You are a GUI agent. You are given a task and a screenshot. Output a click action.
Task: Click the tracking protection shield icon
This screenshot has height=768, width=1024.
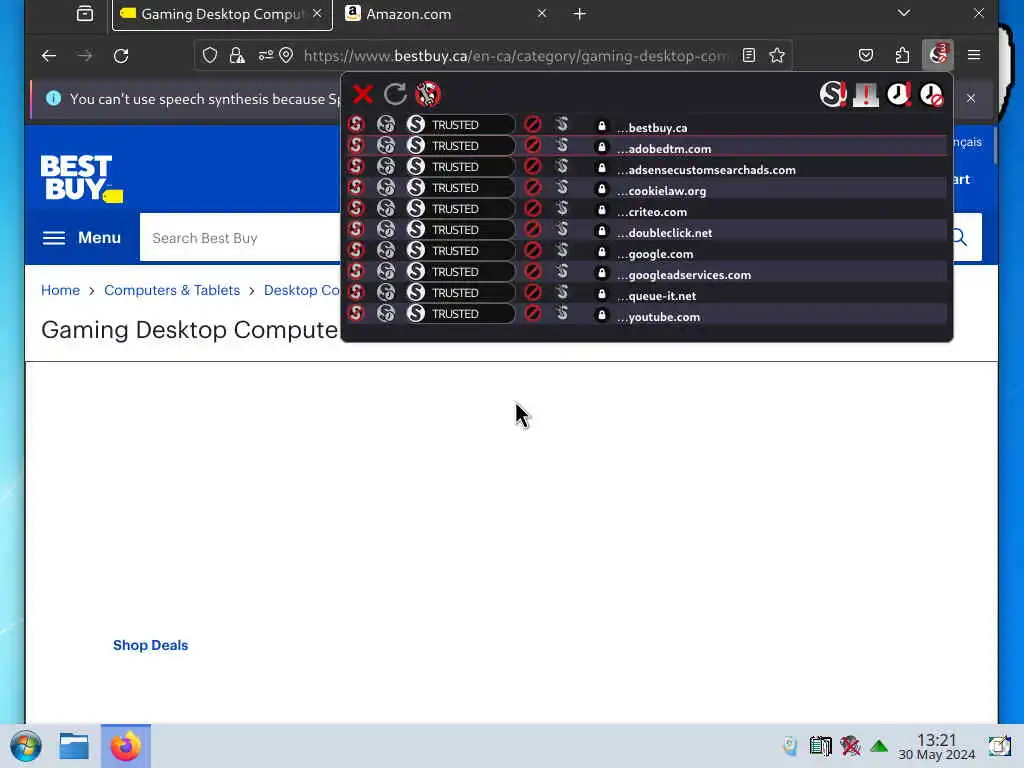(x=210, y=56)
